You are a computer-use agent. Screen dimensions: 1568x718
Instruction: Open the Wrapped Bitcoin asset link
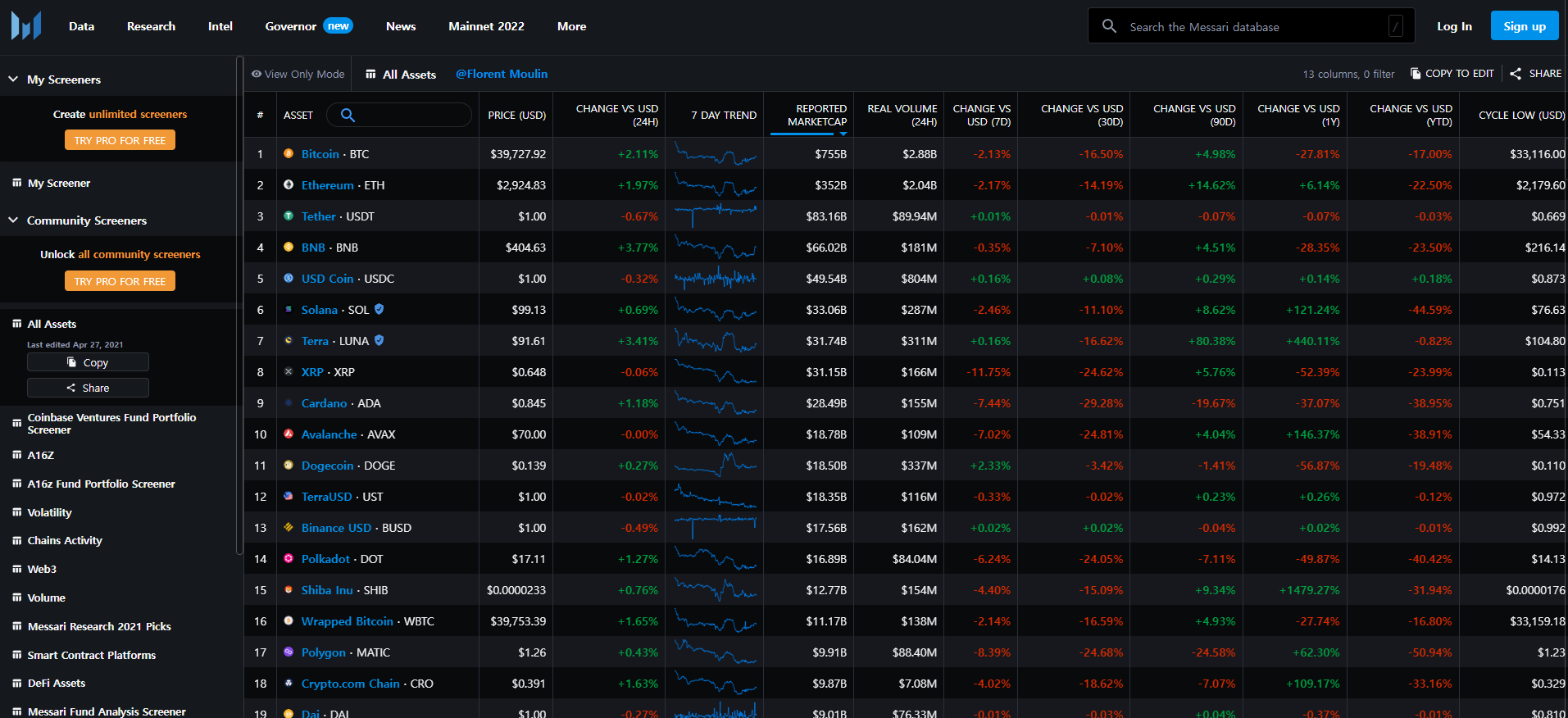(347, 620)
